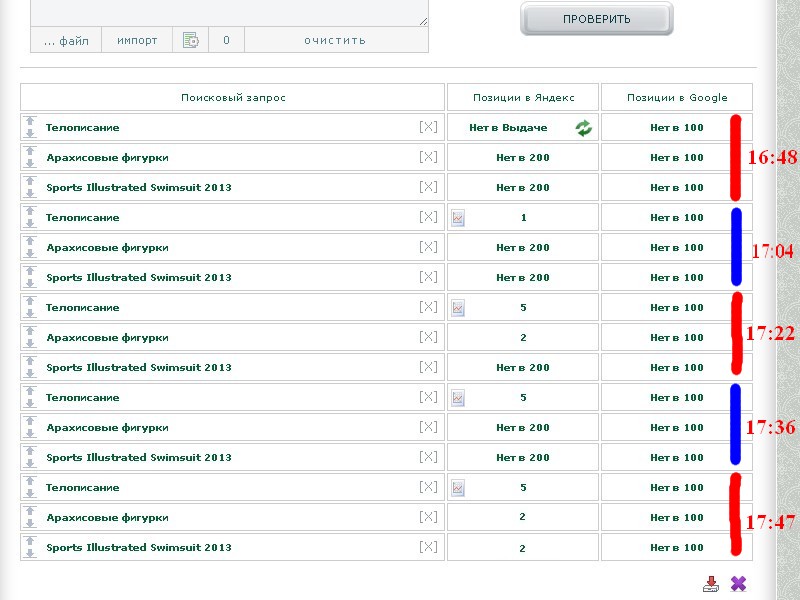Screen dimensions: 800x600
Task: Move the second Телописание row up
Action: (x=30, y=211)
